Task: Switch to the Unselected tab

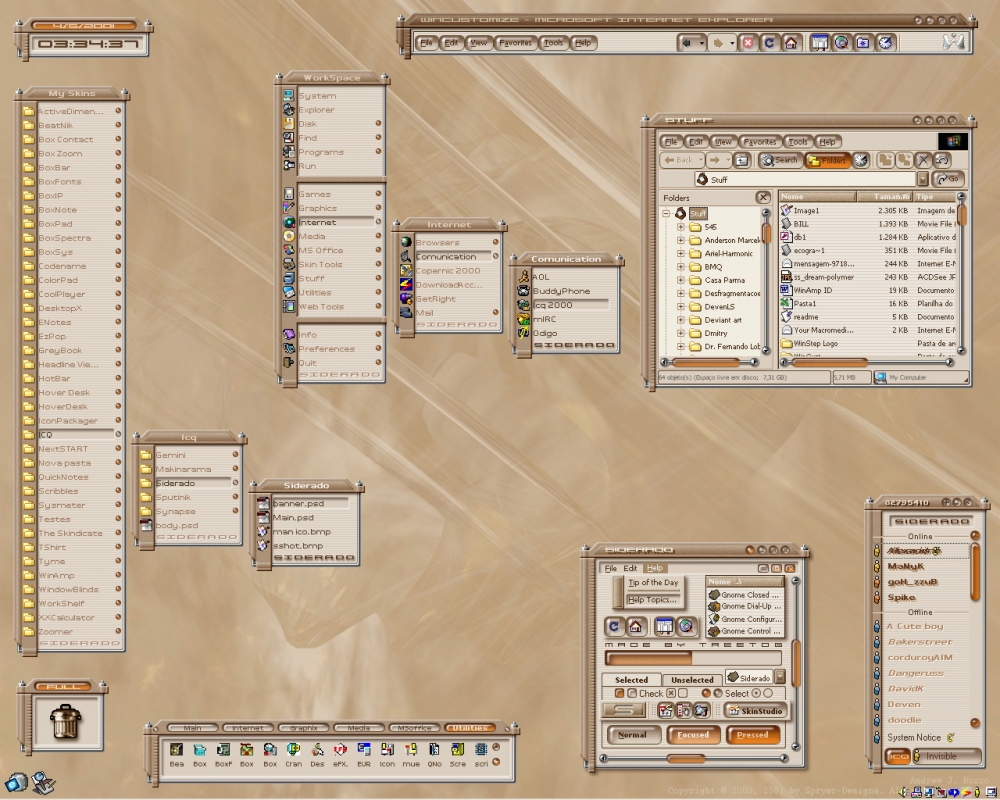Action: click(692, 680)
